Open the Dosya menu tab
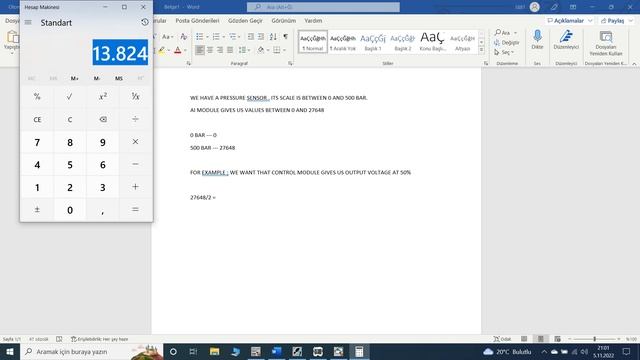 point(11,20)
